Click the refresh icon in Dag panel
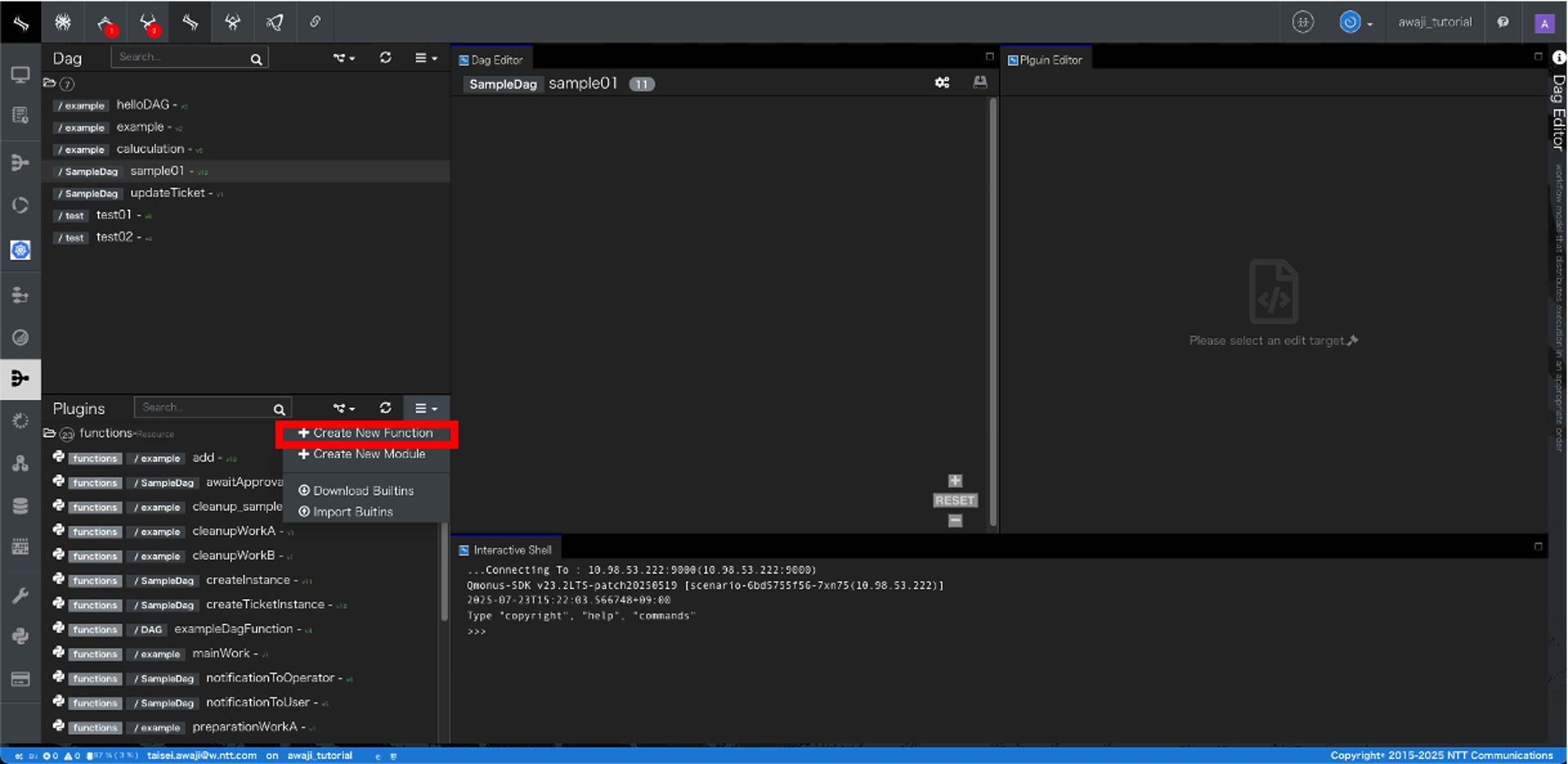Screen dimensions: 1568x764 click(385, 58)
